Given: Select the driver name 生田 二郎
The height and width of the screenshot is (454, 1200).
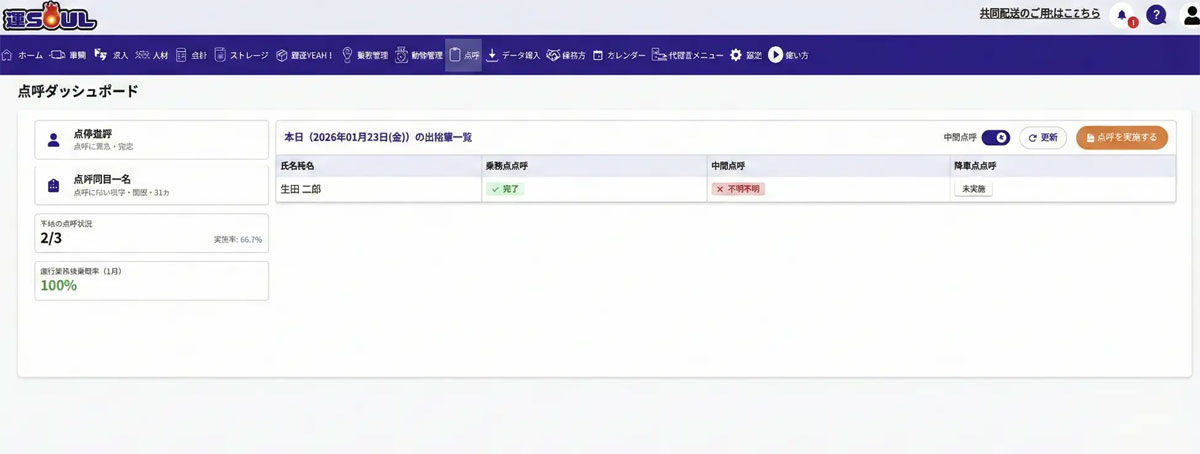Looking at the screenshot, I should (x=302, y=188).
